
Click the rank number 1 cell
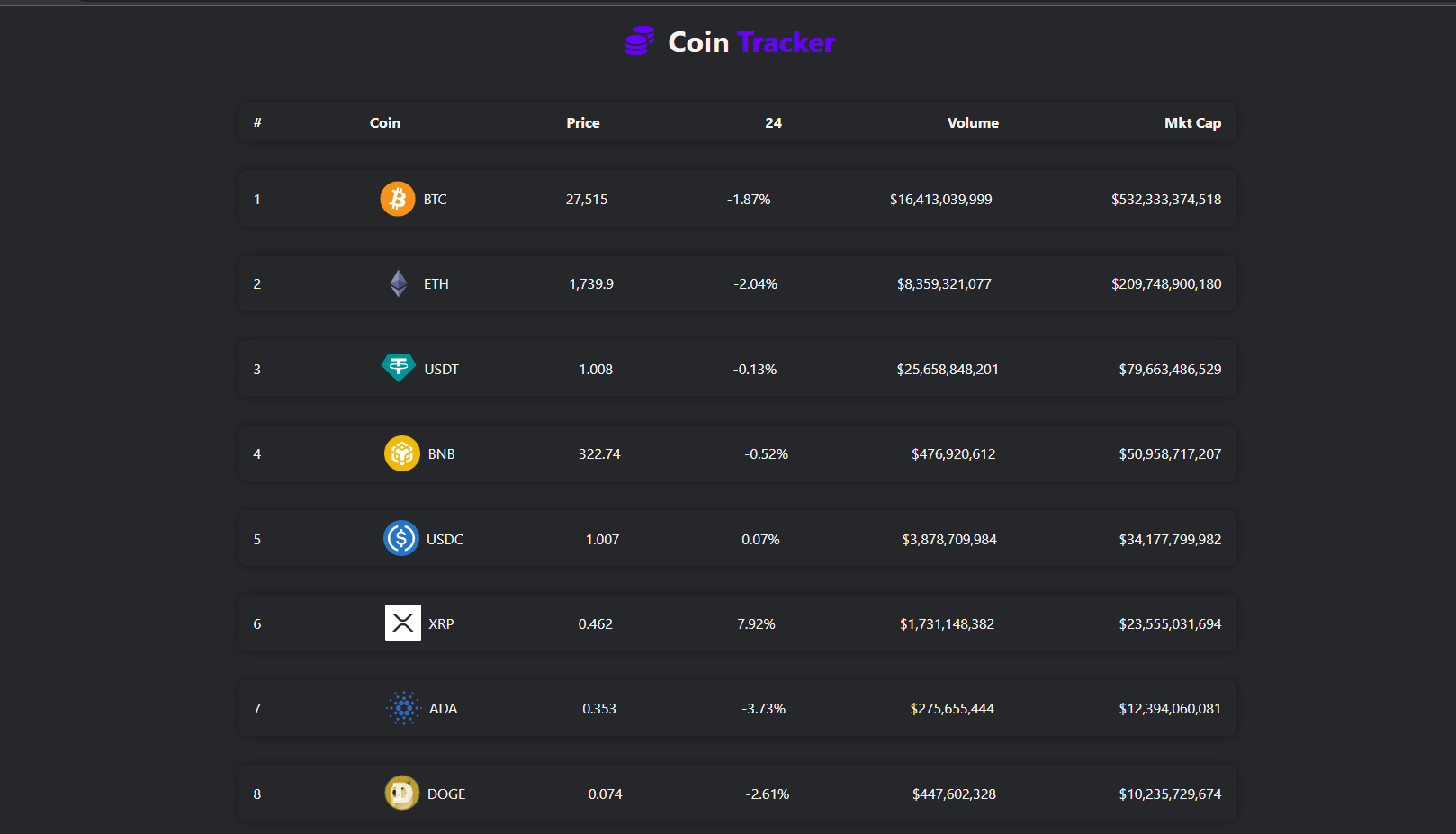tap(257, 199)
